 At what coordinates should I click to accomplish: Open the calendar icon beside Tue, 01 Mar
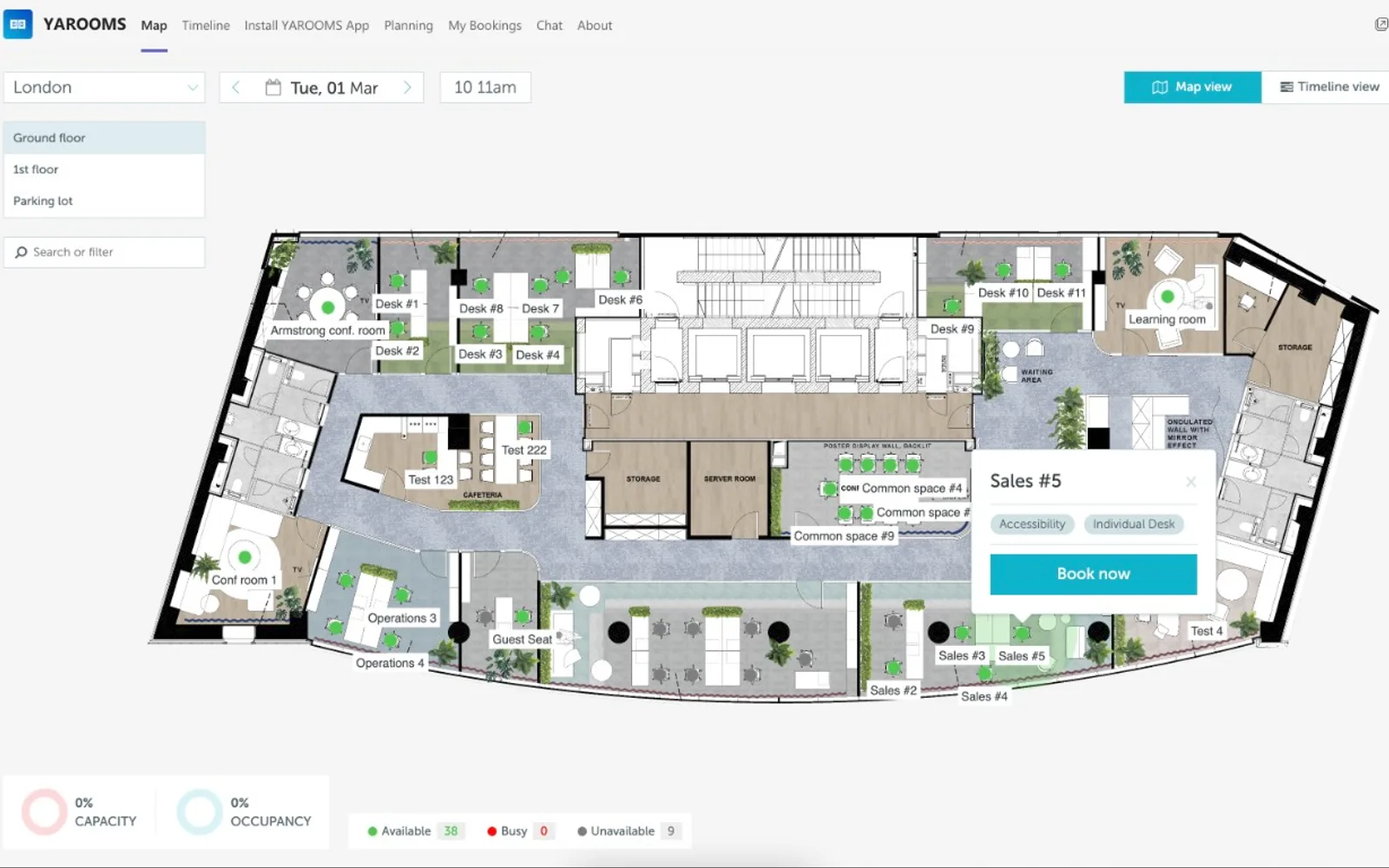273,88
